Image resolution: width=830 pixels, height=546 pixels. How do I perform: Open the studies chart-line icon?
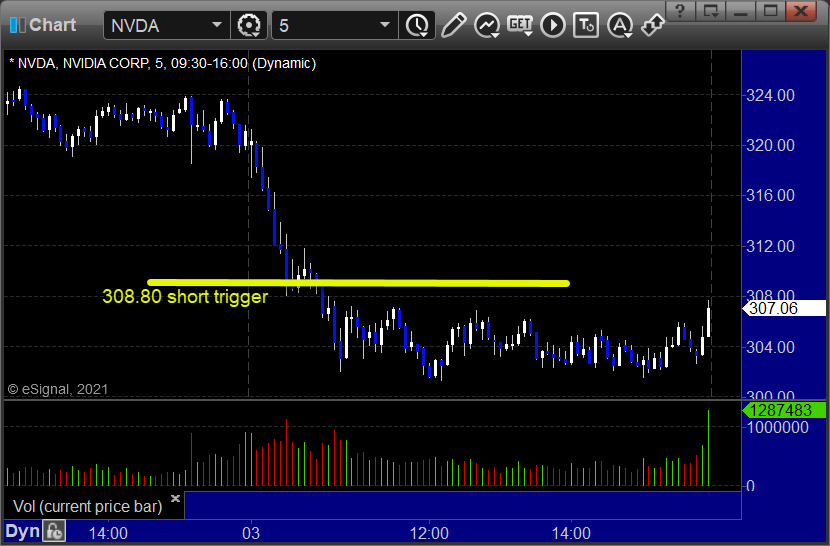[486, 25]
